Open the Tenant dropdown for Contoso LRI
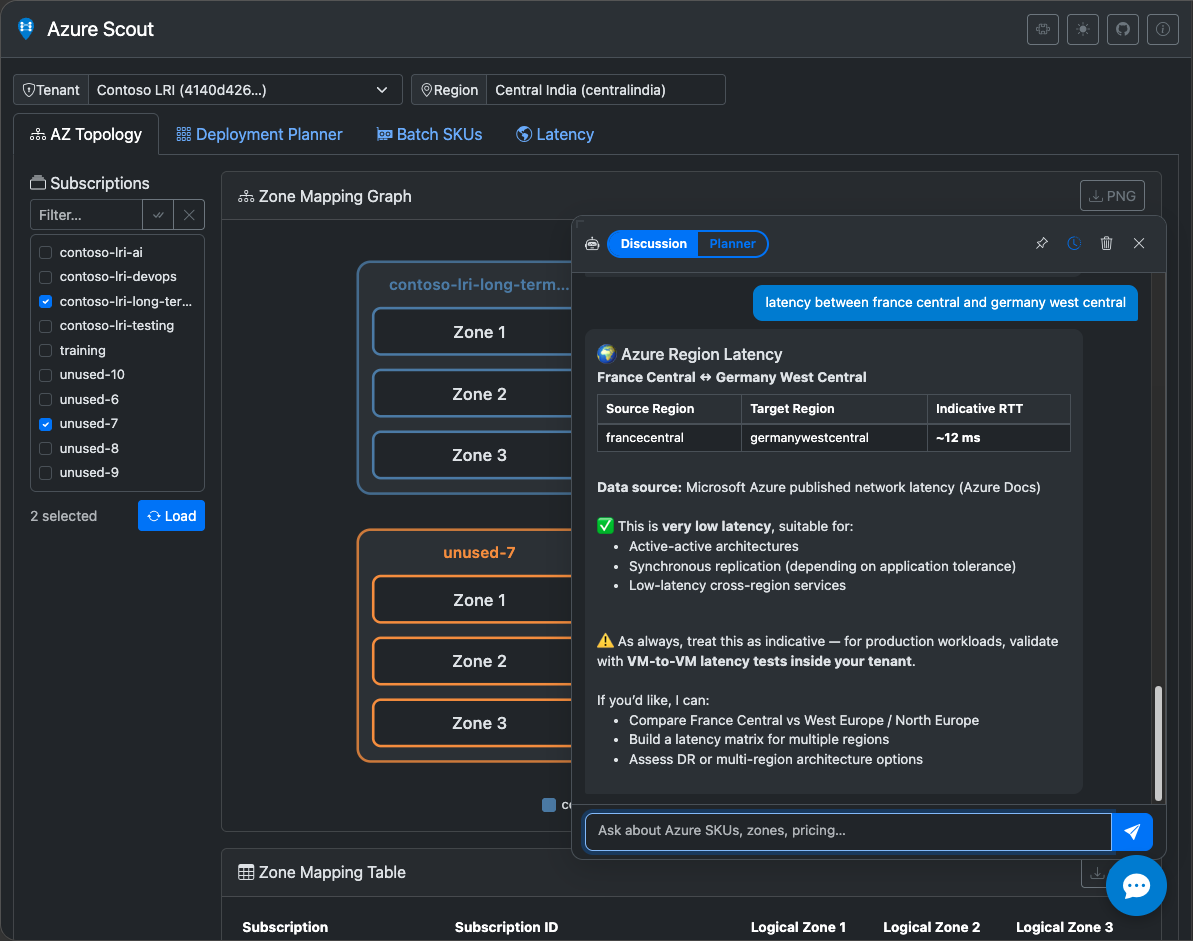Image resolution: width=1193 pixels, height=941 pixels. (246, 89)
